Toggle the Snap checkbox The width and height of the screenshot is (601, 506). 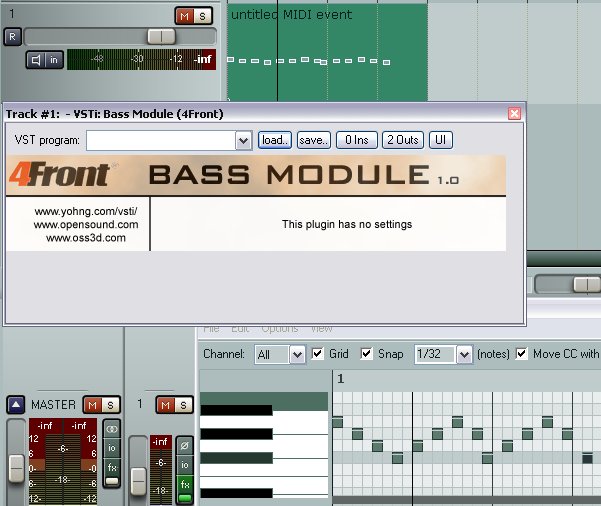coord(366,353)
